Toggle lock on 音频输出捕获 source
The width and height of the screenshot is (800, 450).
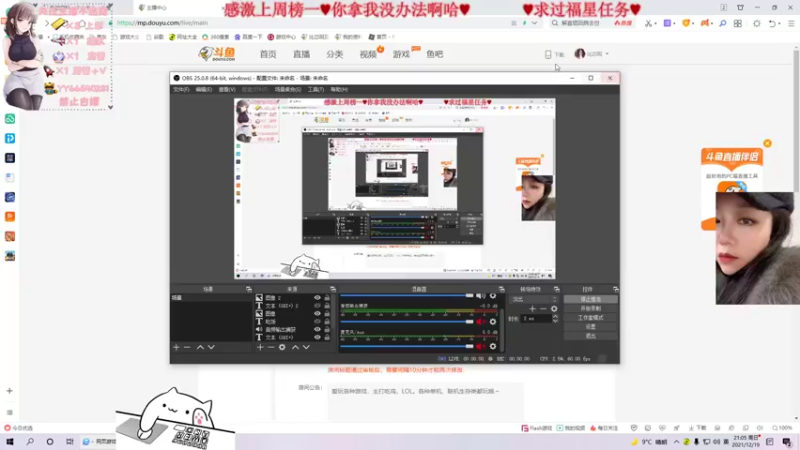(327, 330)
